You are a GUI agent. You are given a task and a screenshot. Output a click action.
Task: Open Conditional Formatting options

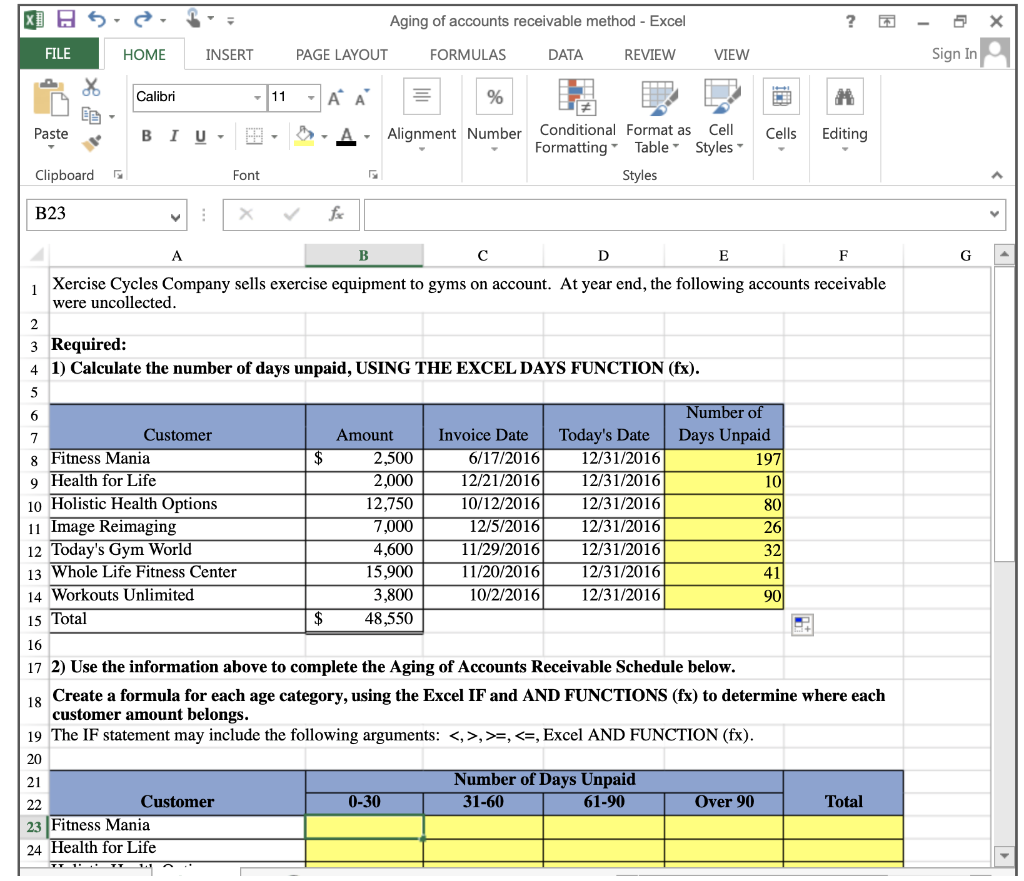tap(576, 113)
